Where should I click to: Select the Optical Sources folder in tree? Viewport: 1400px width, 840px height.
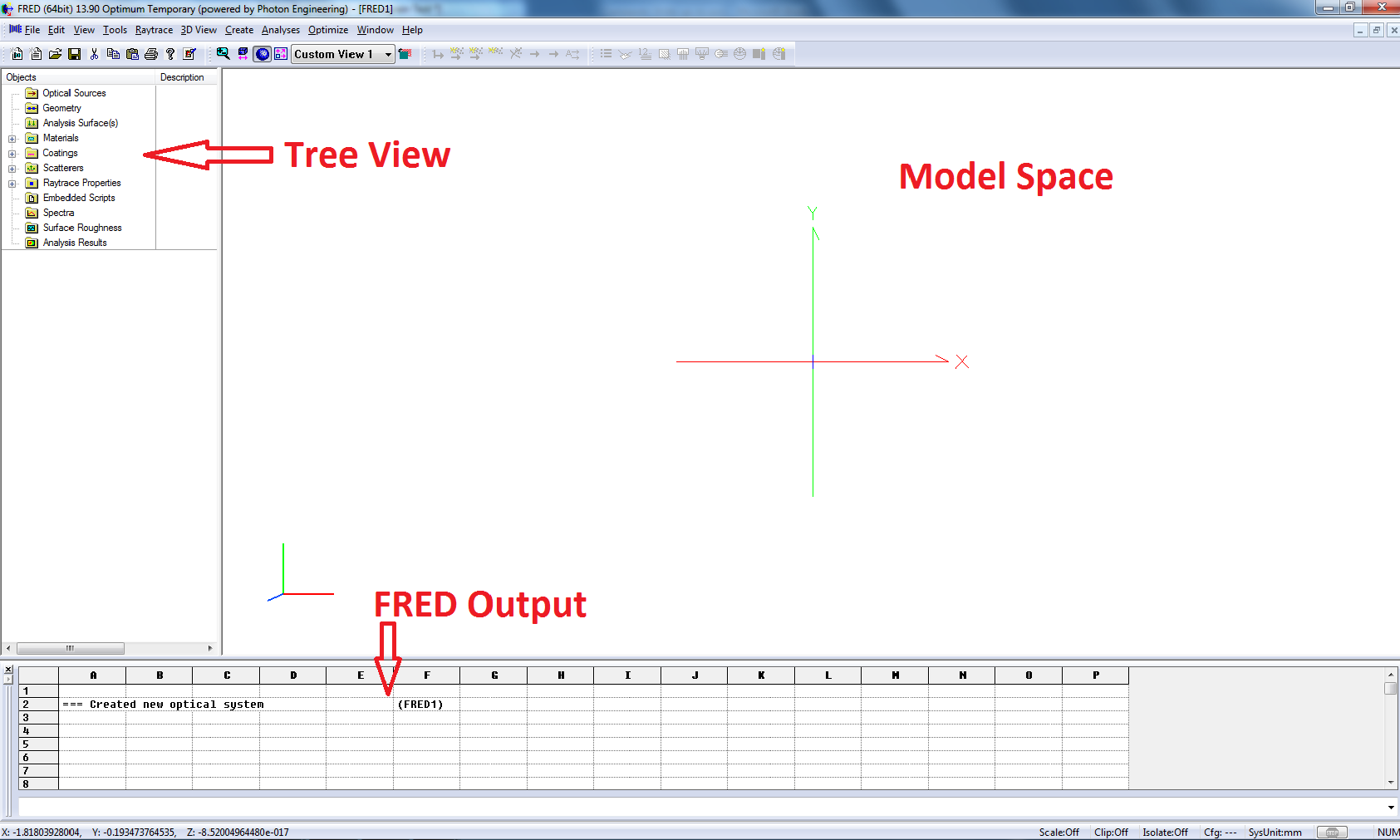click(74, 93)
